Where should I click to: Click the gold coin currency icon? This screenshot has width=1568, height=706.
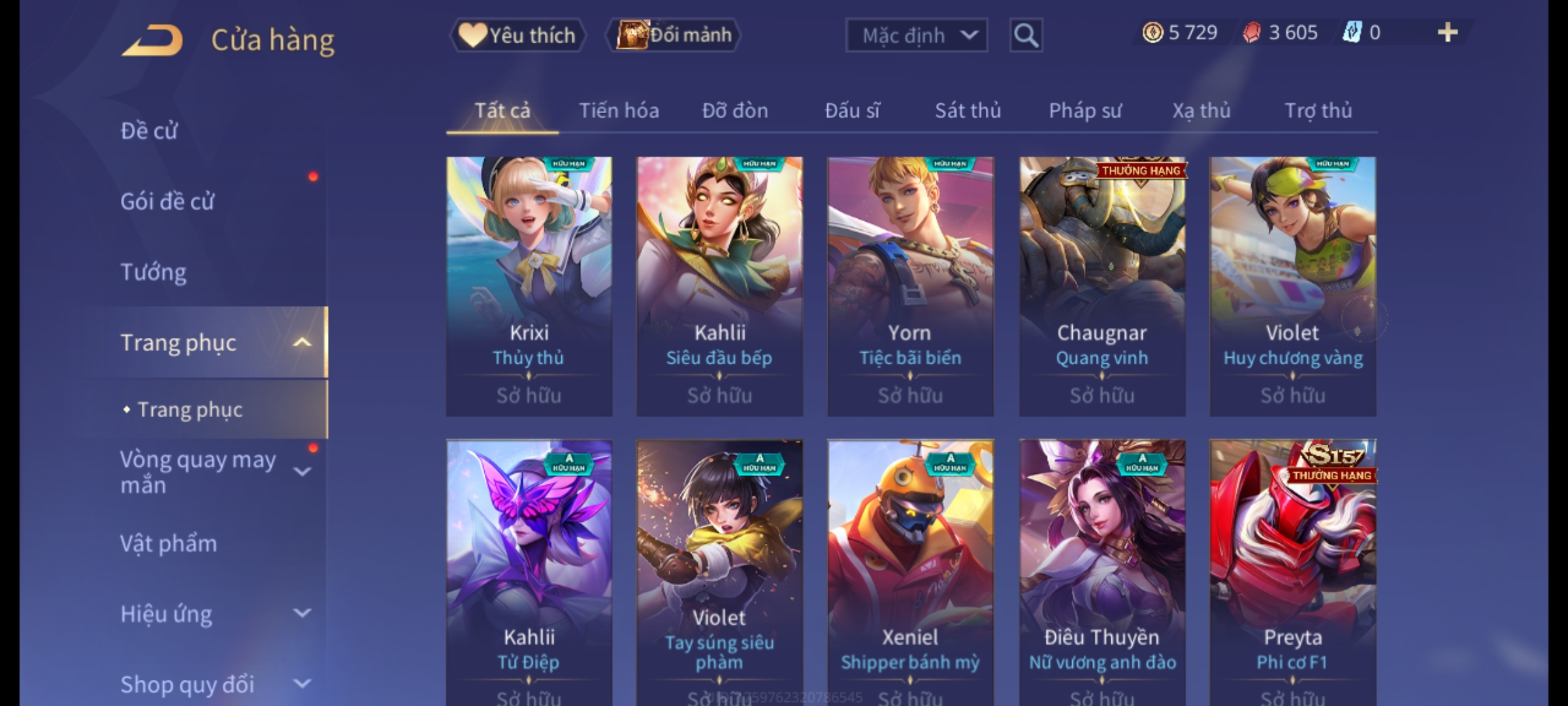[1152, 33]
